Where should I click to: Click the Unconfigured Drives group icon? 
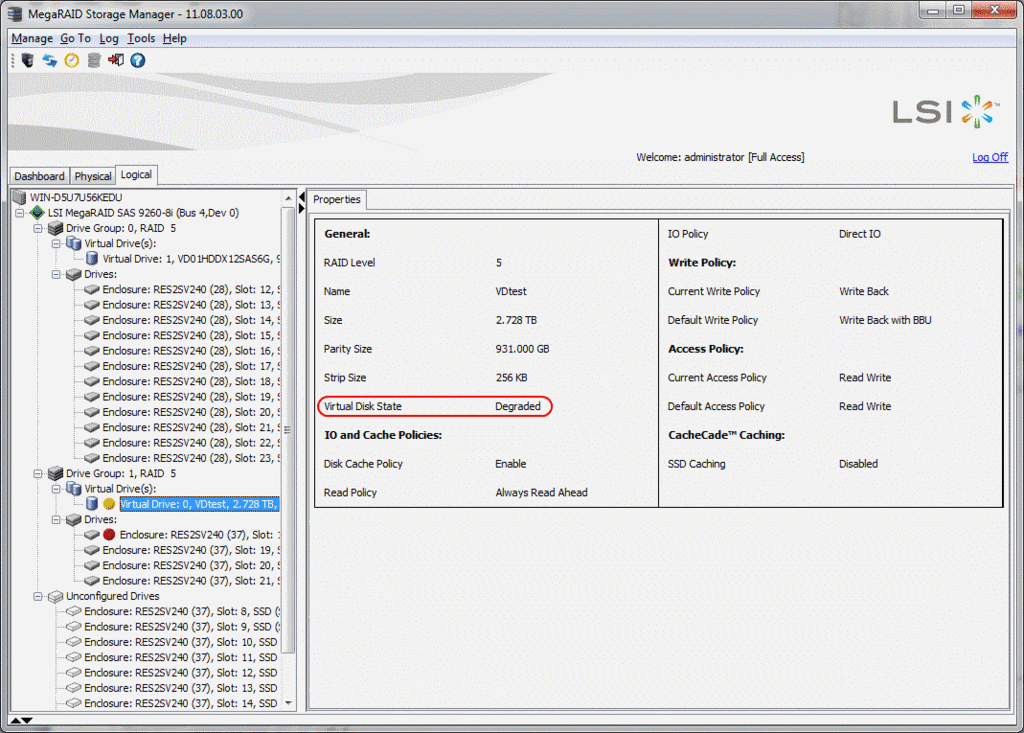point(56,596)
